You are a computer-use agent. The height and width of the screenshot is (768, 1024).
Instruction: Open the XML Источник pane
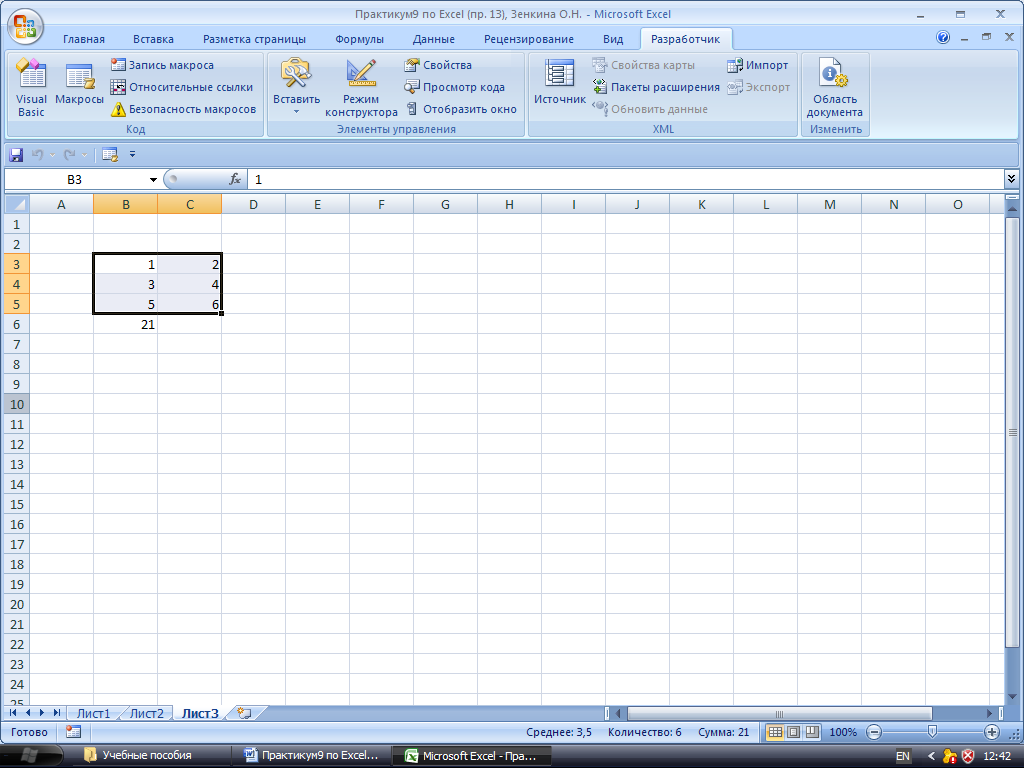pos(560,83)
